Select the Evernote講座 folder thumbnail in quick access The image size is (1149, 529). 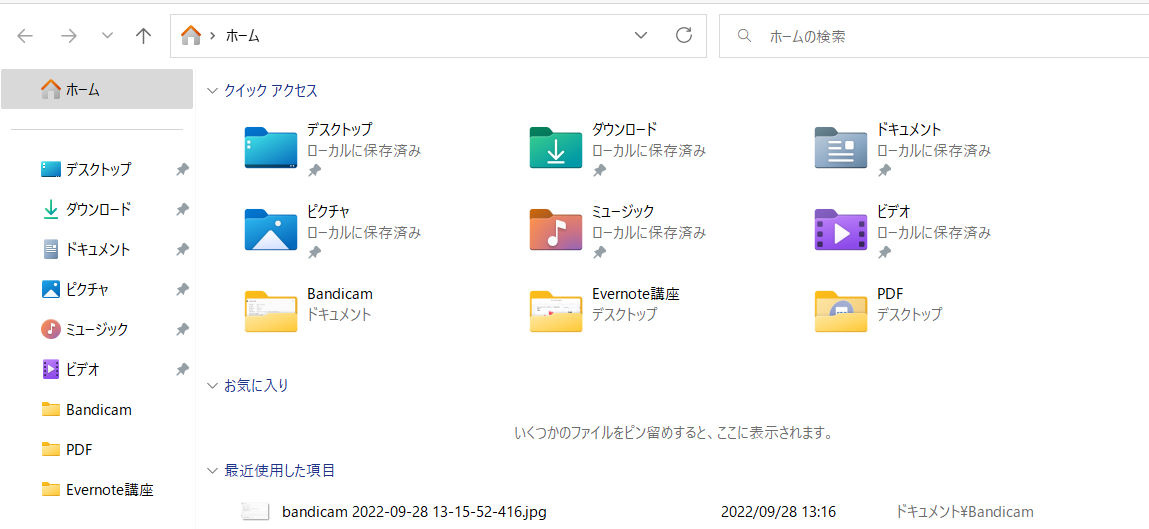555,311
